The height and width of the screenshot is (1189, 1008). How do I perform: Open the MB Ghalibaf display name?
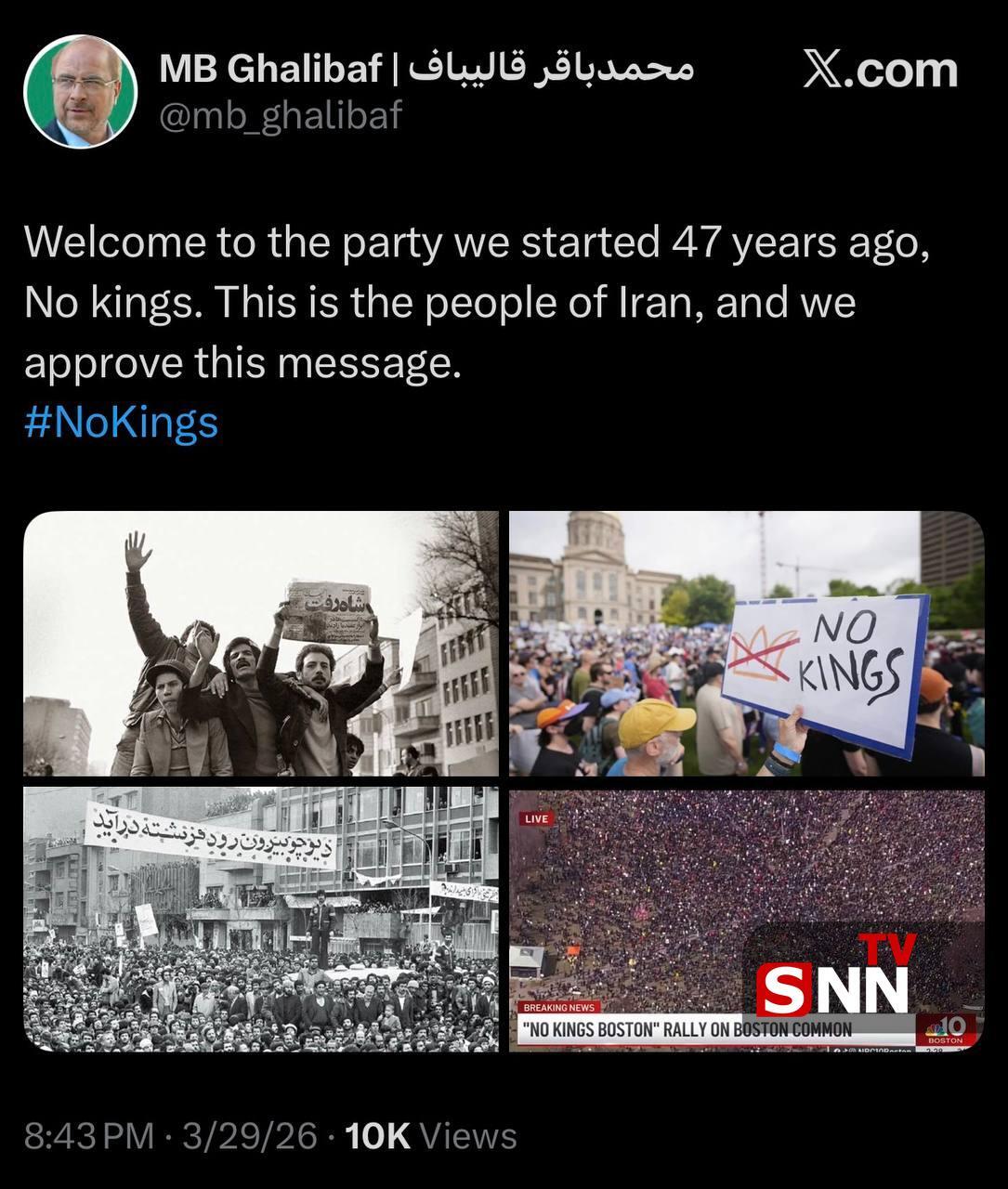(270, 68)
